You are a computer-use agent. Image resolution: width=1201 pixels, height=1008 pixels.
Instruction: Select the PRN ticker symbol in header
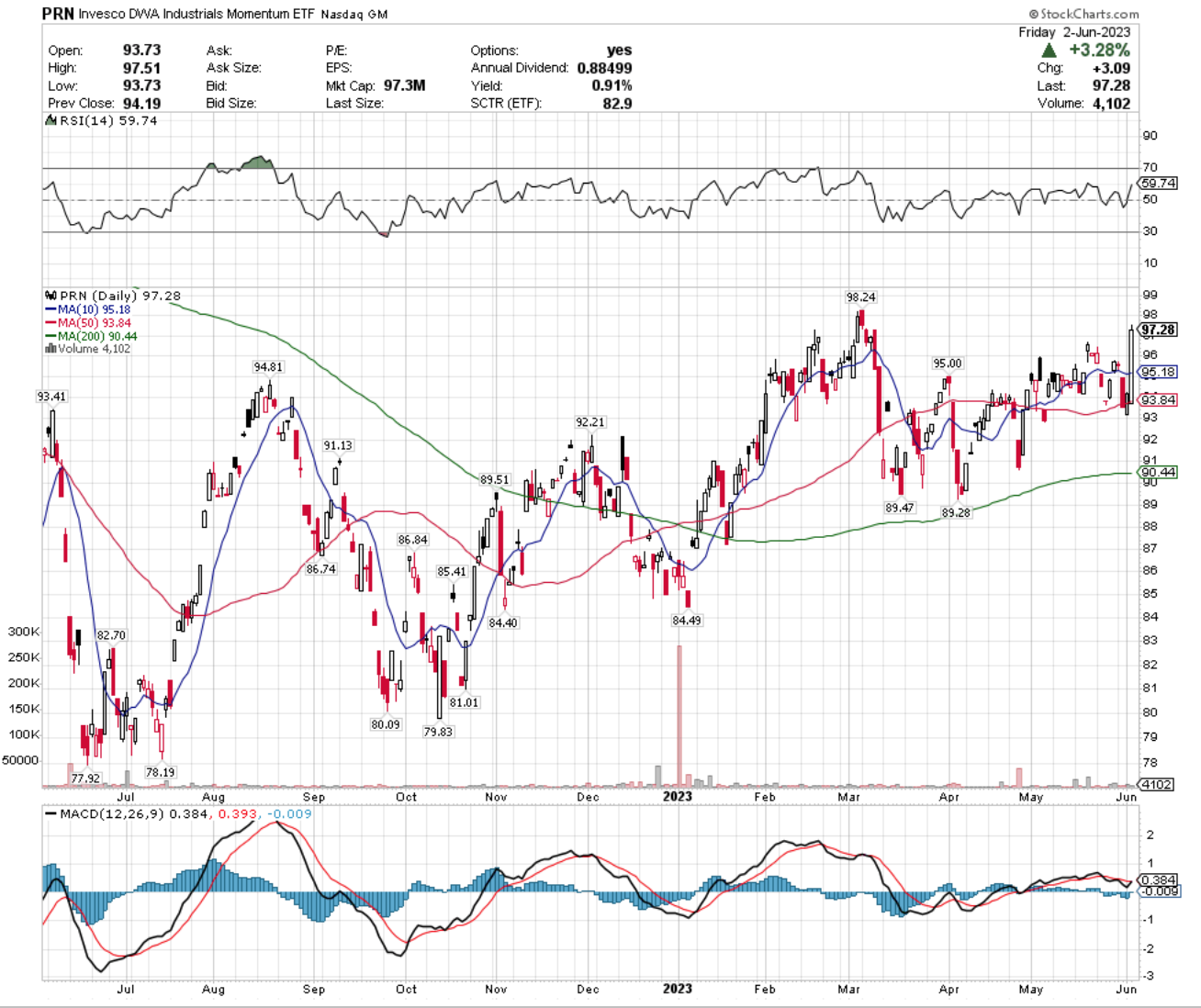coord(58,14)
